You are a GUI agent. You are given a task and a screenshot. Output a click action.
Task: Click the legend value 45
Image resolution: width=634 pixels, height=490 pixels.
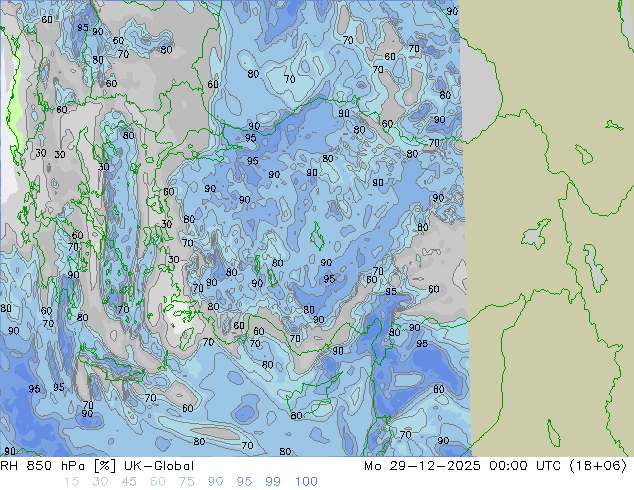tap(129, 482)
